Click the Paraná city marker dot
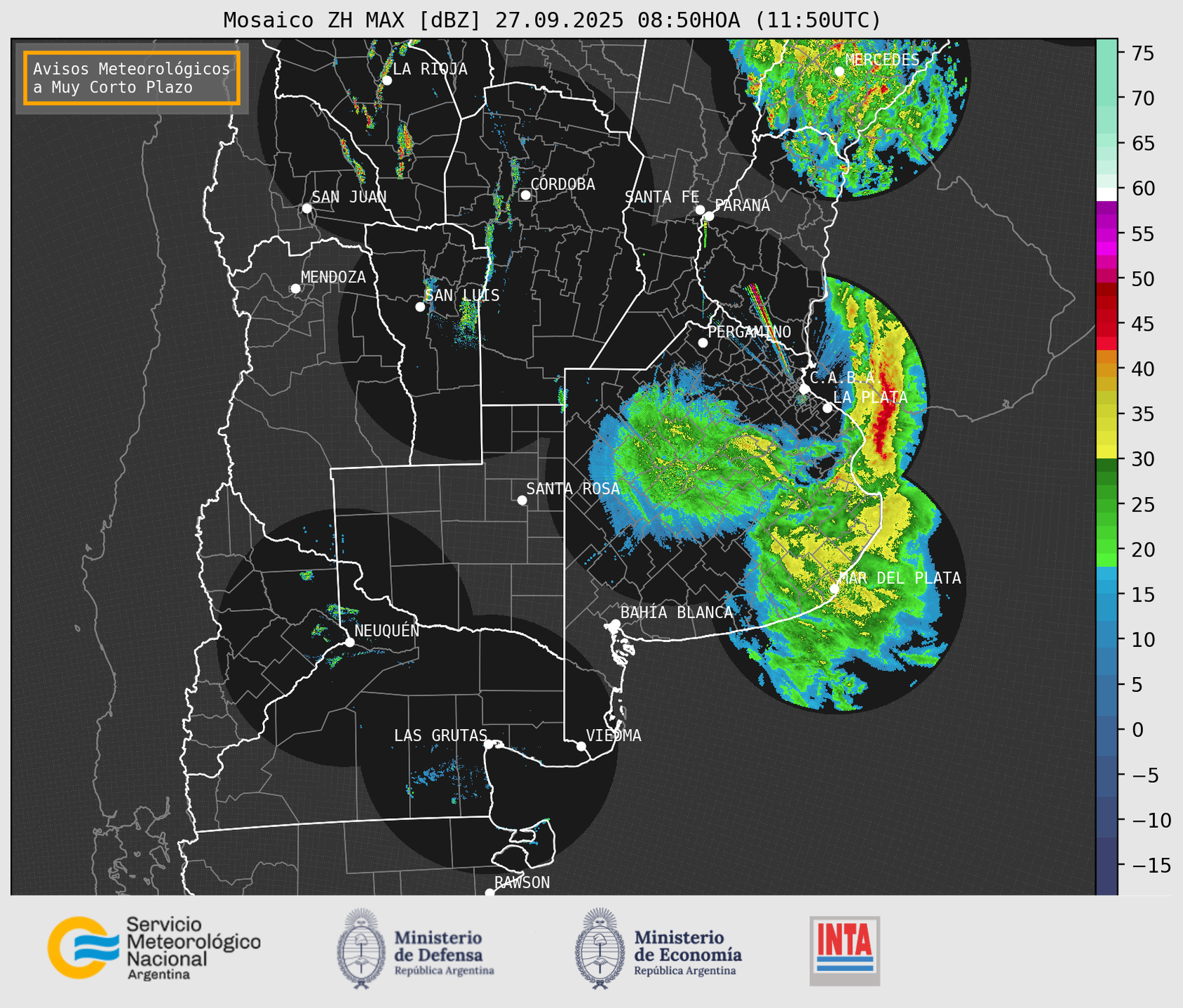 click(709, 216)
